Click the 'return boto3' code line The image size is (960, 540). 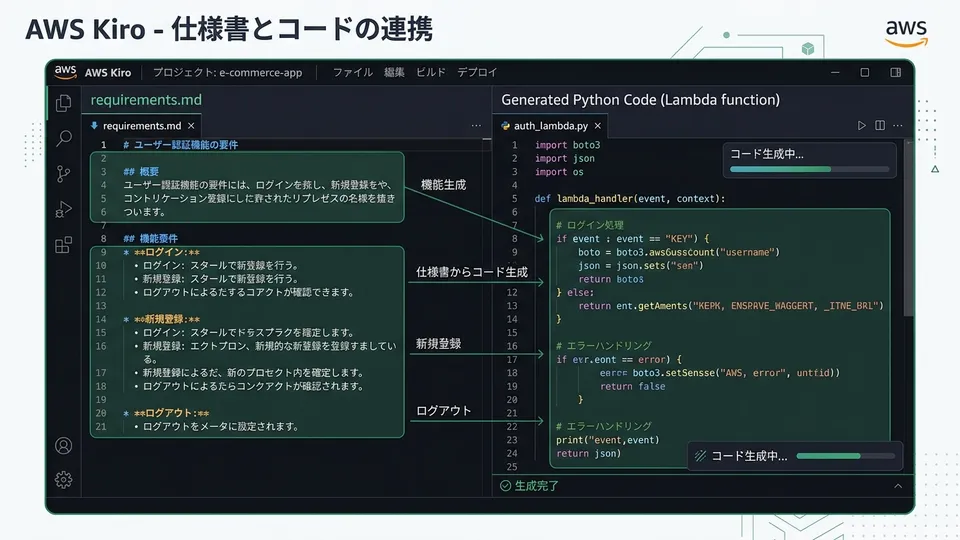click(611, 279)
